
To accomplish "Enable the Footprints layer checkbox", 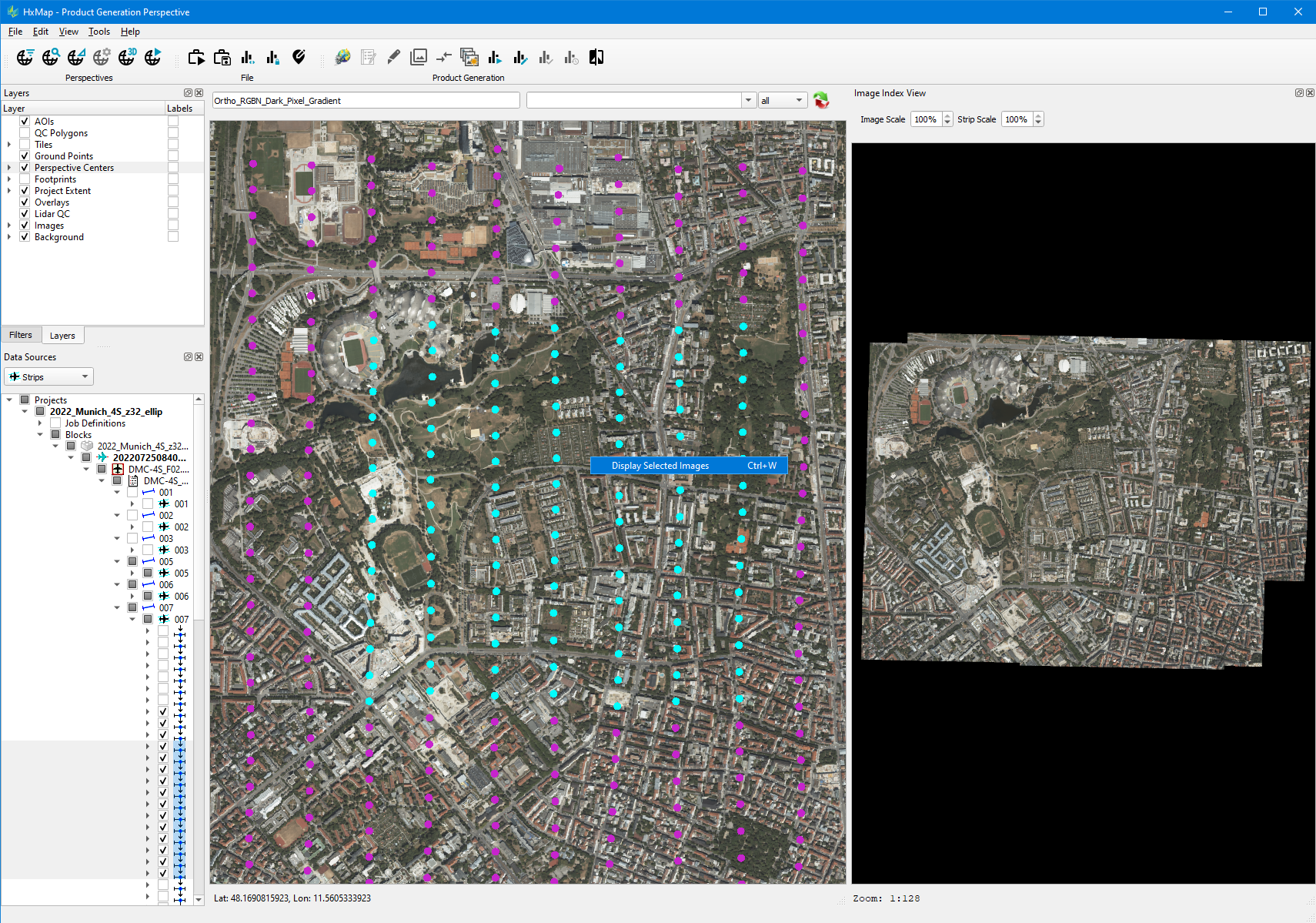I will (x=25, y=179).
